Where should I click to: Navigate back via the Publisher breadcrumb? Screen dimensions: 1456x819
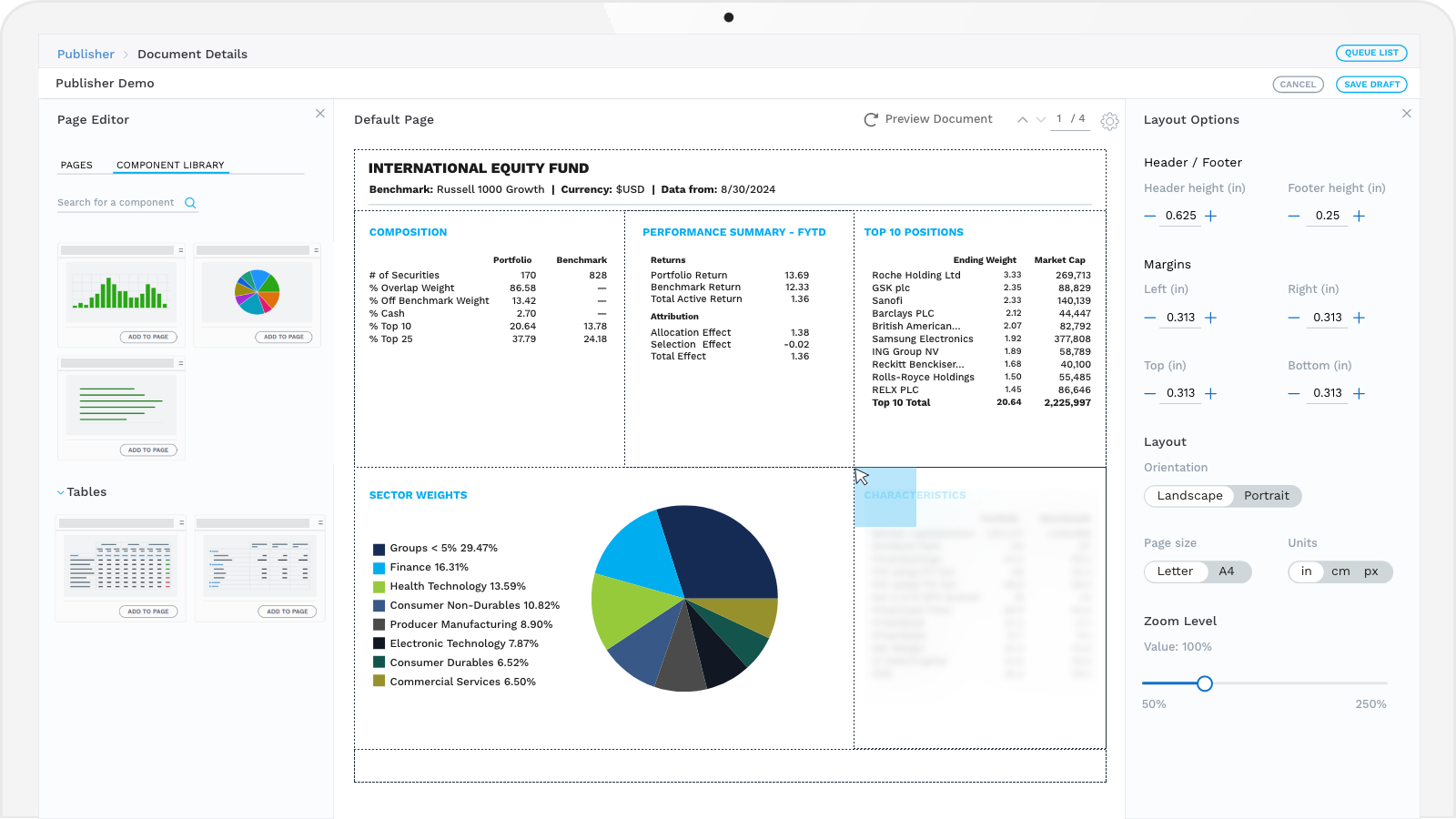(x=86, y=54)
